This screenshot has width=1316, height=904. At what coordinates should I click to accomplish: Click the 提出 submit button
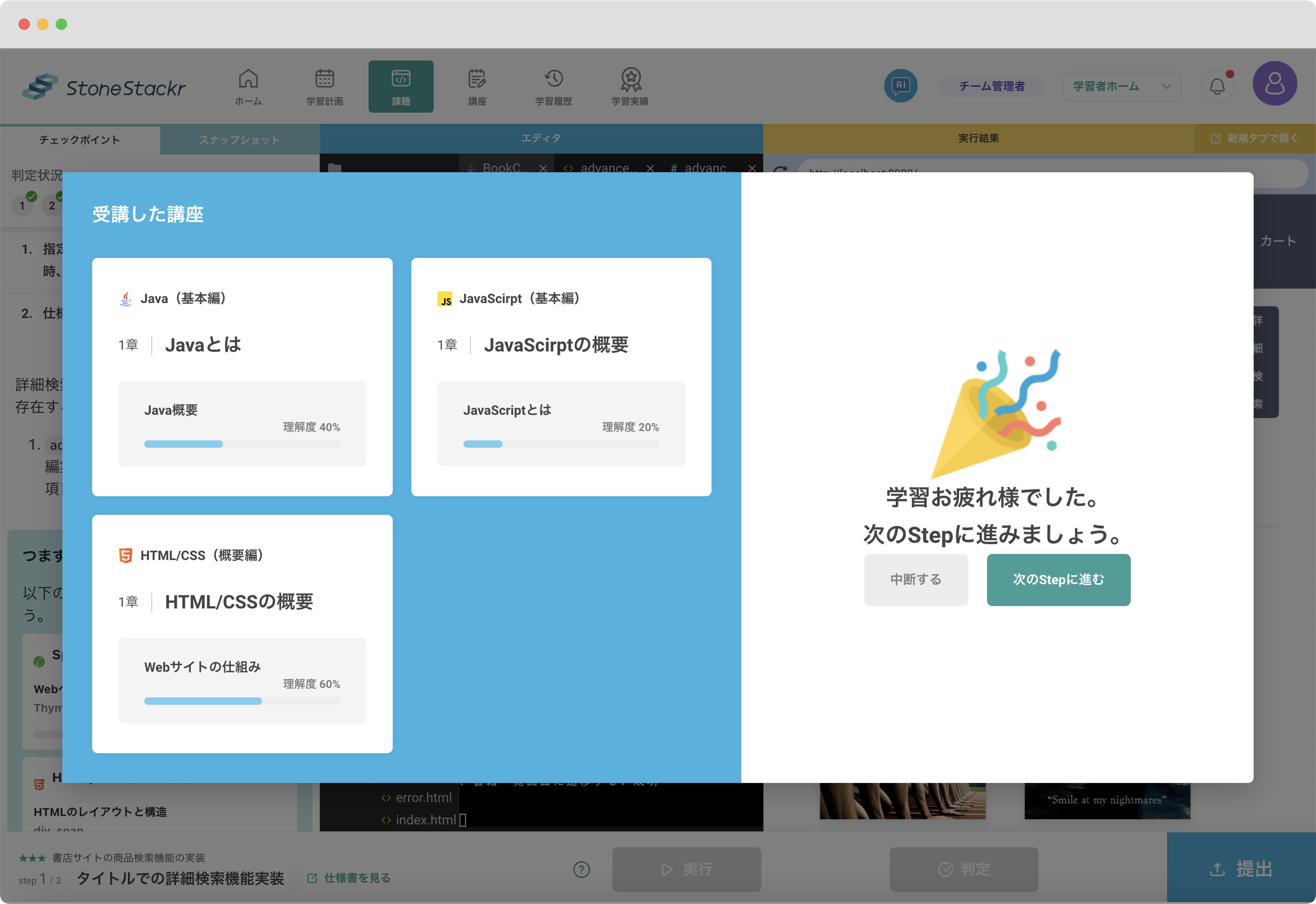pyautogui.click(x=1241, y=868)
